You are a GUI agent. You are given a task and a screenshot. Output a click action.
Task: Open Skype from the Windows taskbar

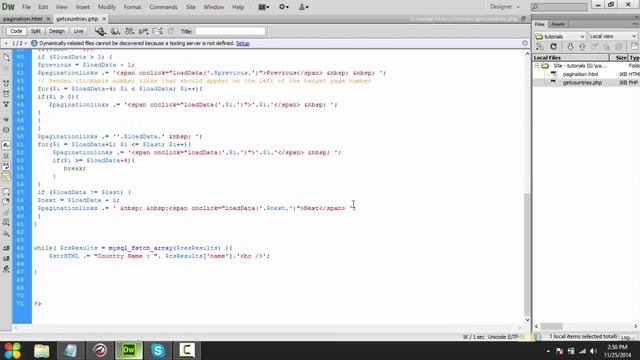tap(158, 350)
